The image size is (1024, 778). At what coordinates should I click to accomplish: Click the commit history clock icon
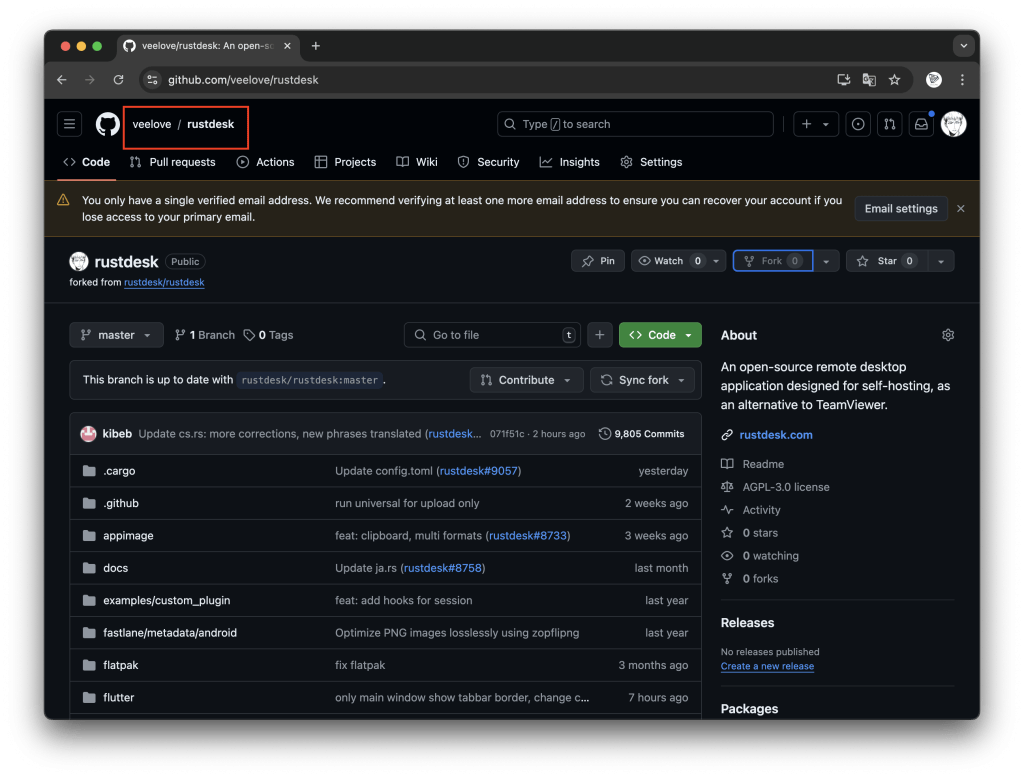click(604, 433)
